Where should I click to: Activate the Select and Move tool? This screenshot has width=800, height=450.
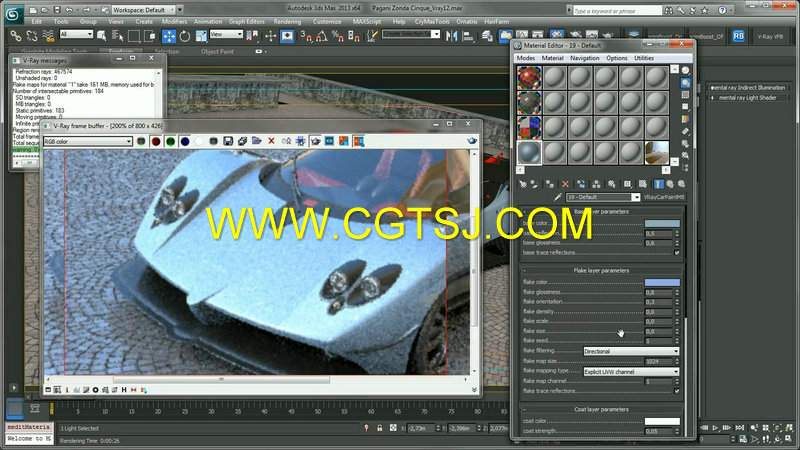tap(168, 36)
